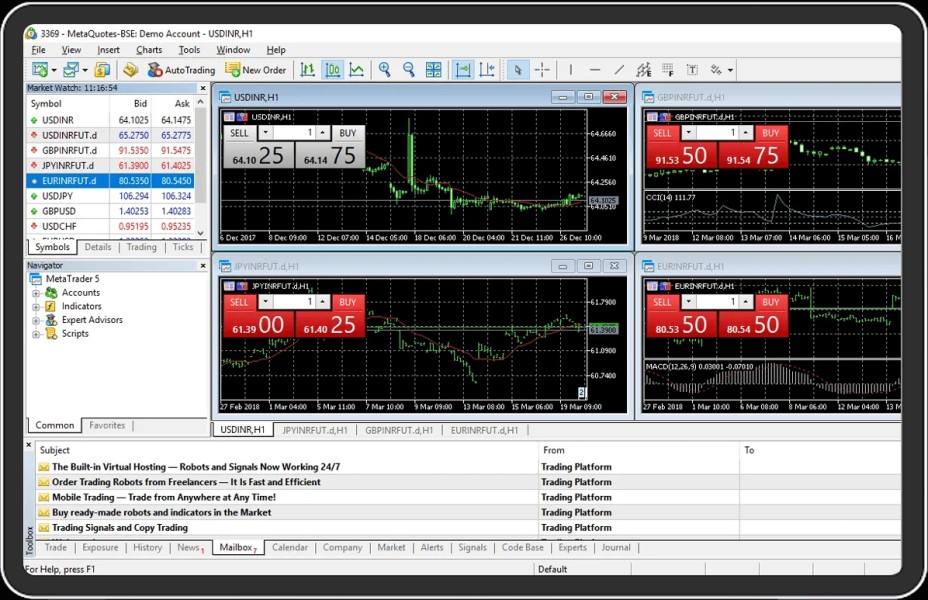Switch chart to candlesticks view
The height and width of the screenshot is (600, 928).
[x=332, y=70]
